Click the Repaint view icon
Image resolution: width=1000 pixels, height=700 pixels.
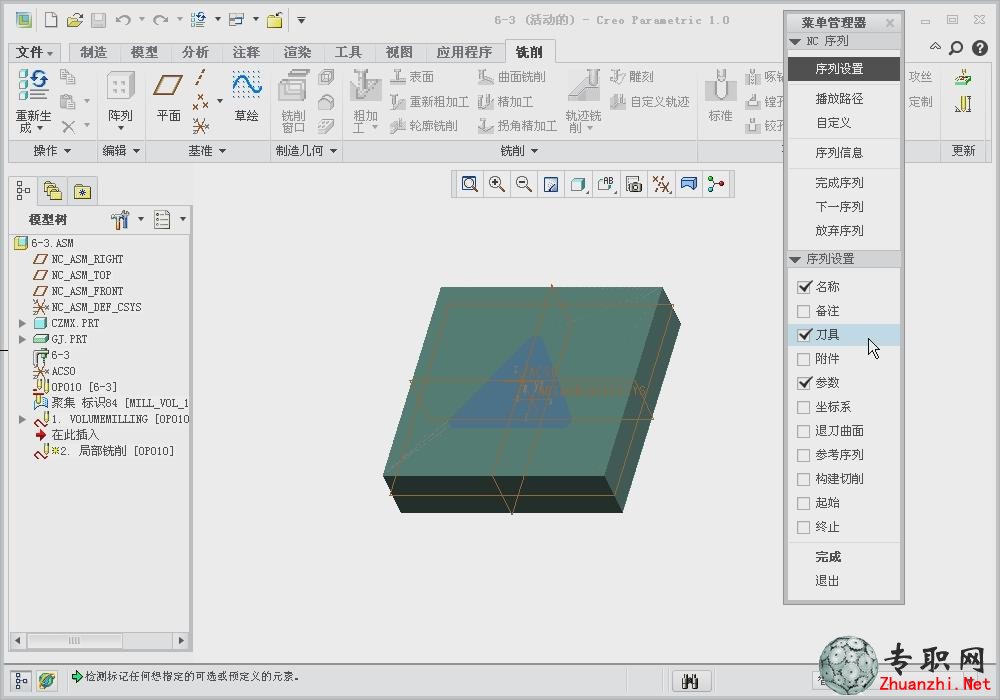coord(551,185)
